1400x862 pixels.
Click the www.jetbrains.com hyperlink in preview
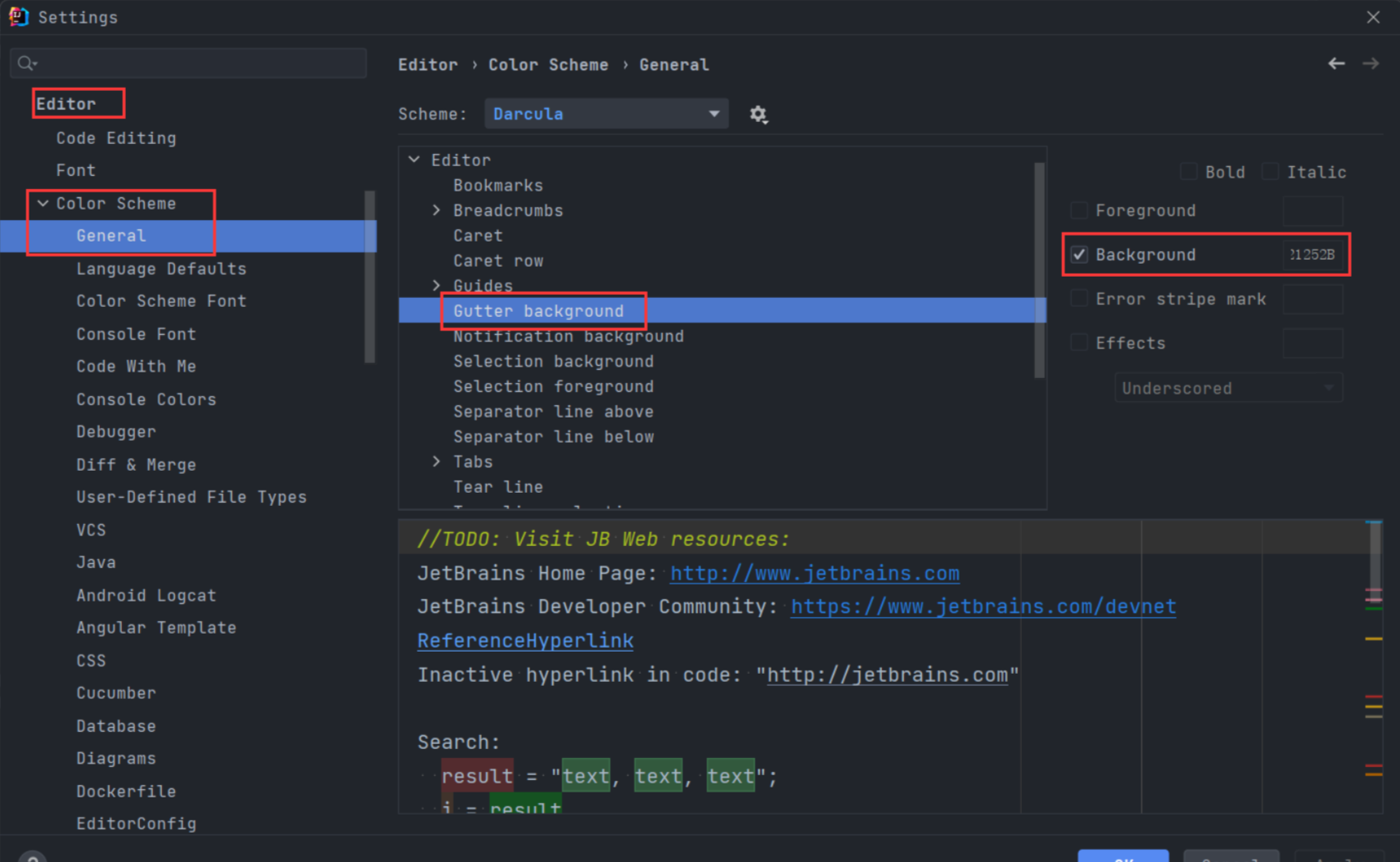(x=815, y=573)
